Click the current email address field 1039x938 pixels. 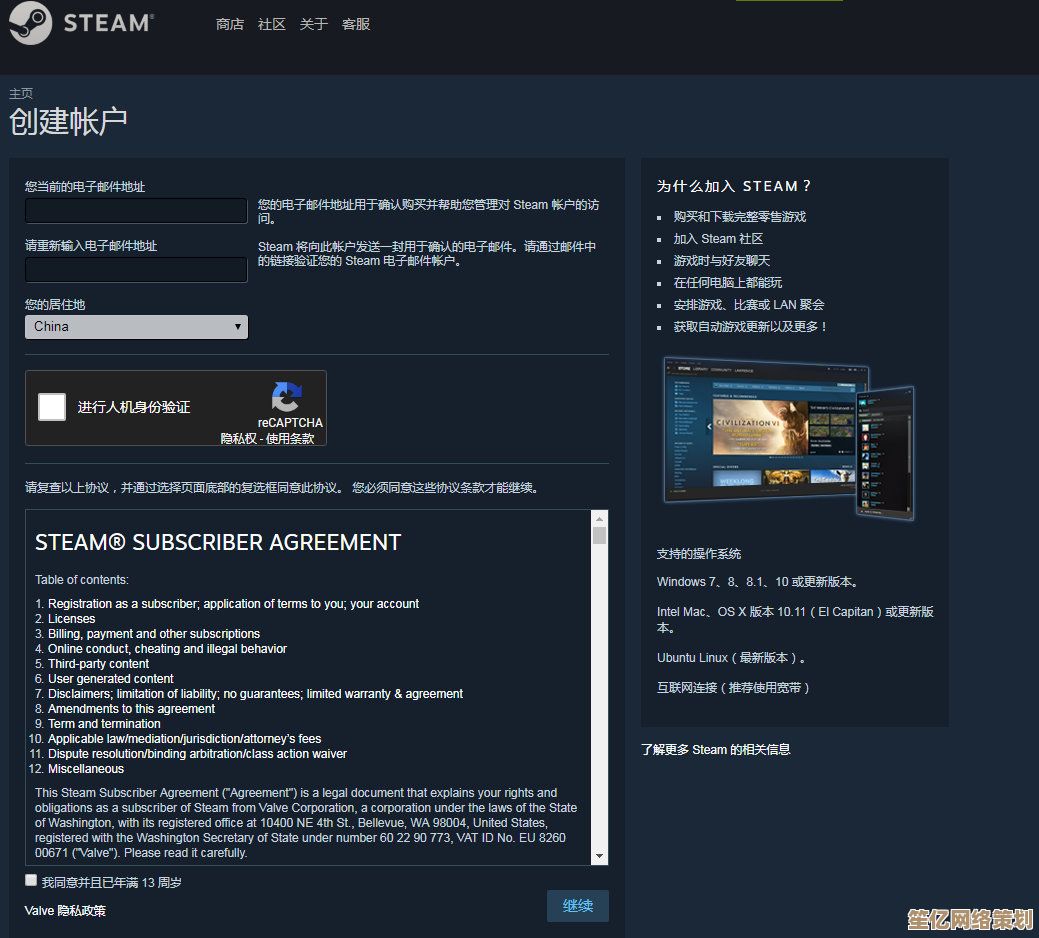(x=136, y=211)
